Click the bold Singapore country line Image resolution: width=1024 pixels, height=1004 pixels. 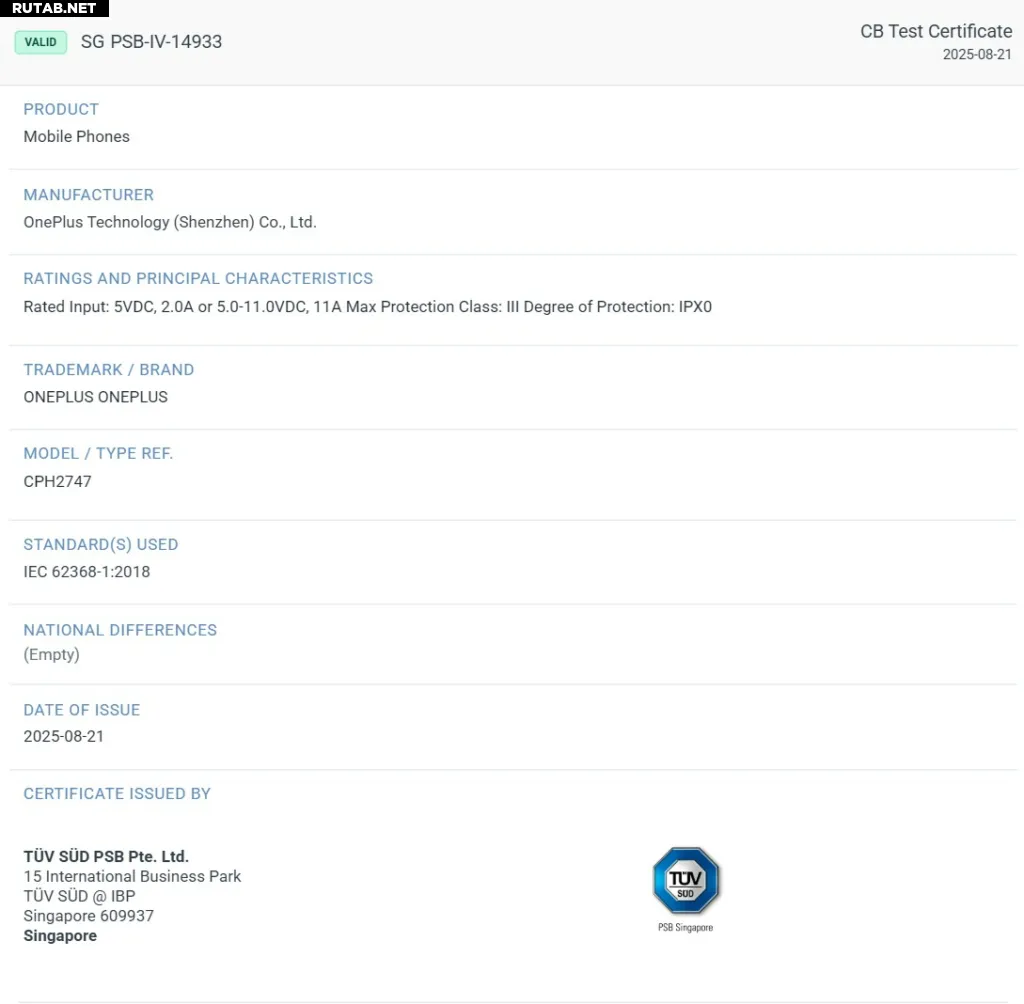click(x=60, y=935)
